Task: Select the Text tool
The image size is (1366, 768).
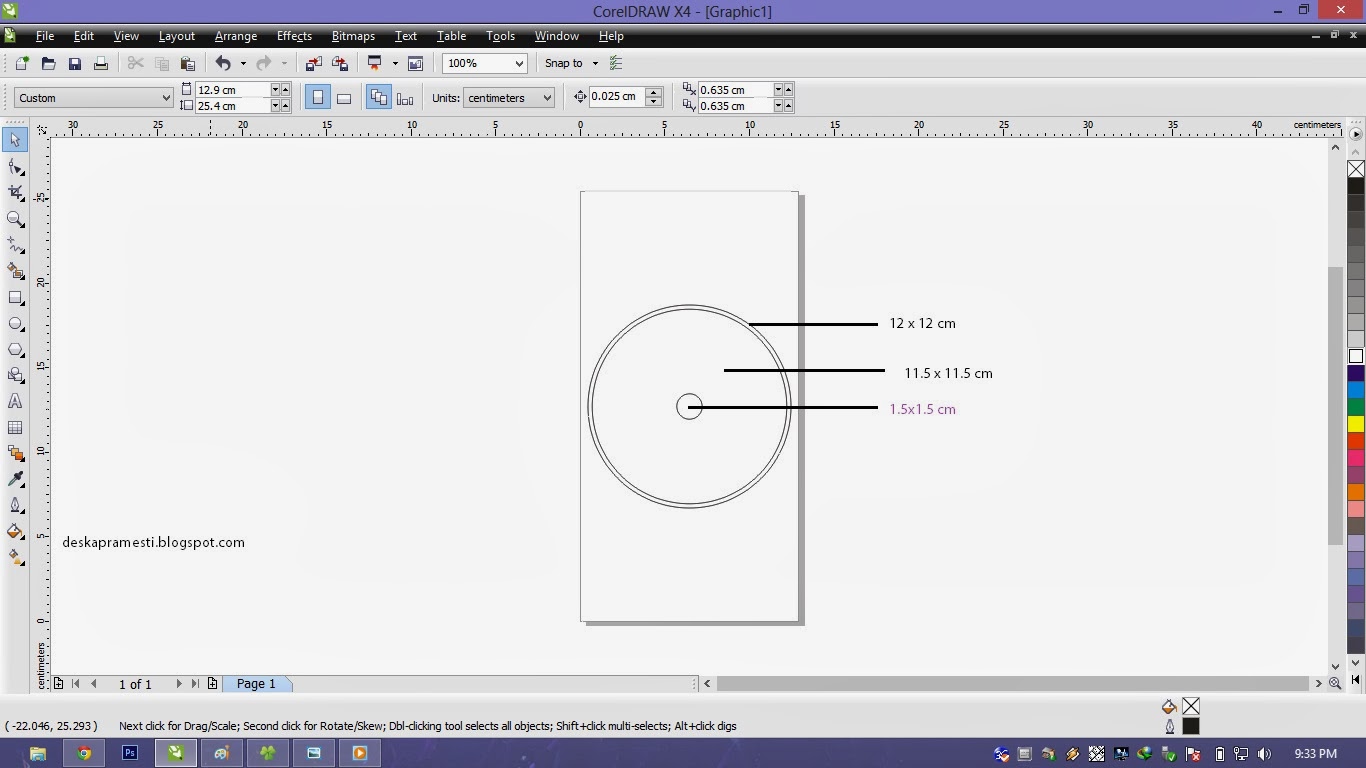Action: click(15, 401)
